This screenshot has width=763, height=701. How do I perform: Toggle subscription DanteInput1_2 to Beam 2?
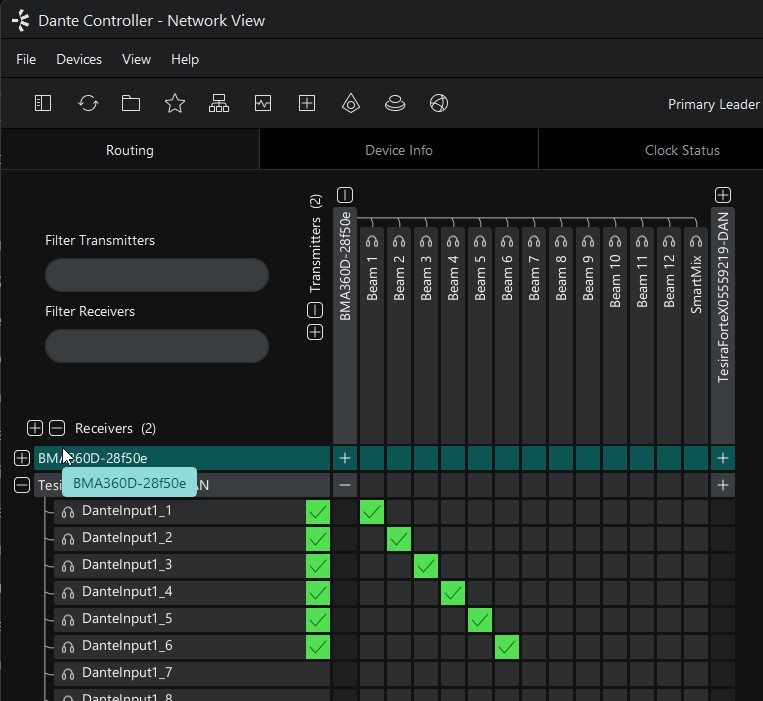399,539
